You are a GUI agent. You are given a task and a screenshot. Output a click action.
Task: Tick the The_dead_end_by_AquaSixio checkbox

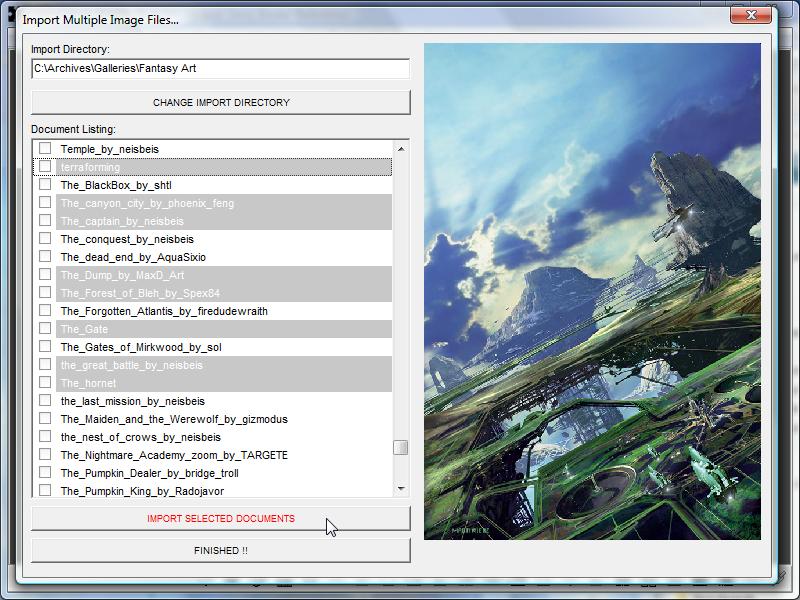pyautogui.click(x=45, y=257)
